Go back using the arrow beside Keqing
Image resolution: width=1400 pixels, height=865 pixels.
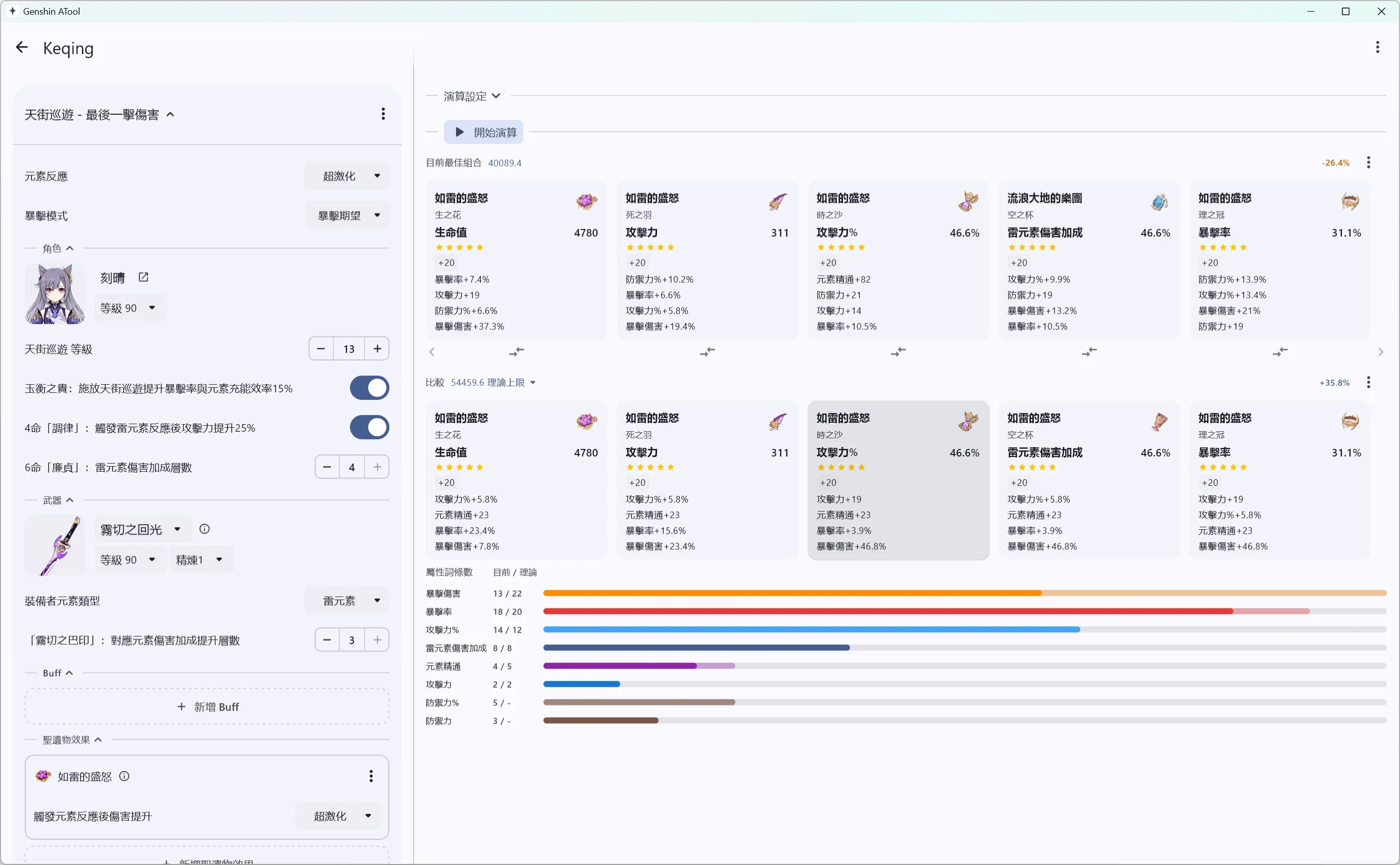pyautogui.click(x=22, y=47)
